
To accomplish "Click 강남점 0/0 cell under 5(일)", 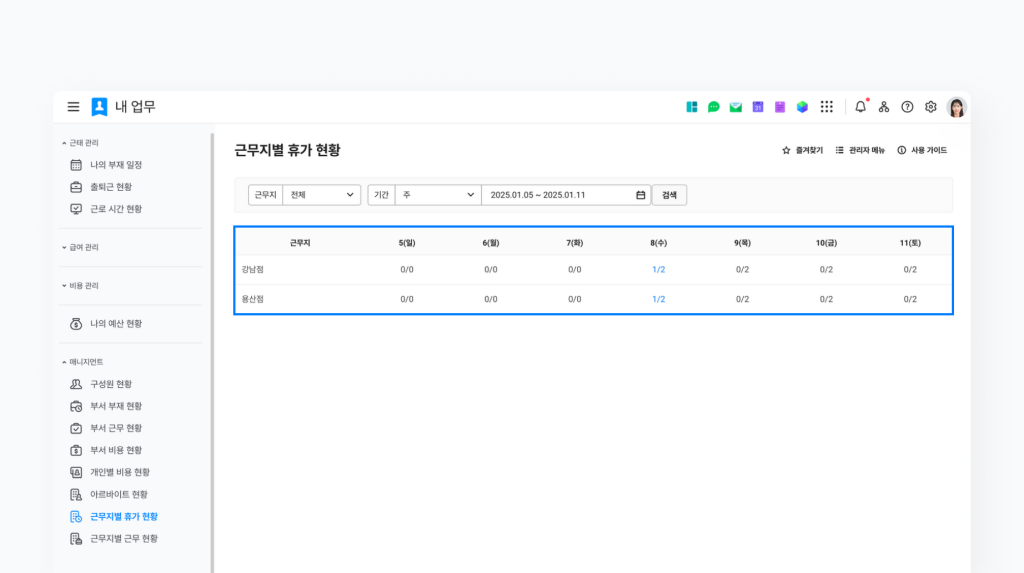I will [407, 269].
